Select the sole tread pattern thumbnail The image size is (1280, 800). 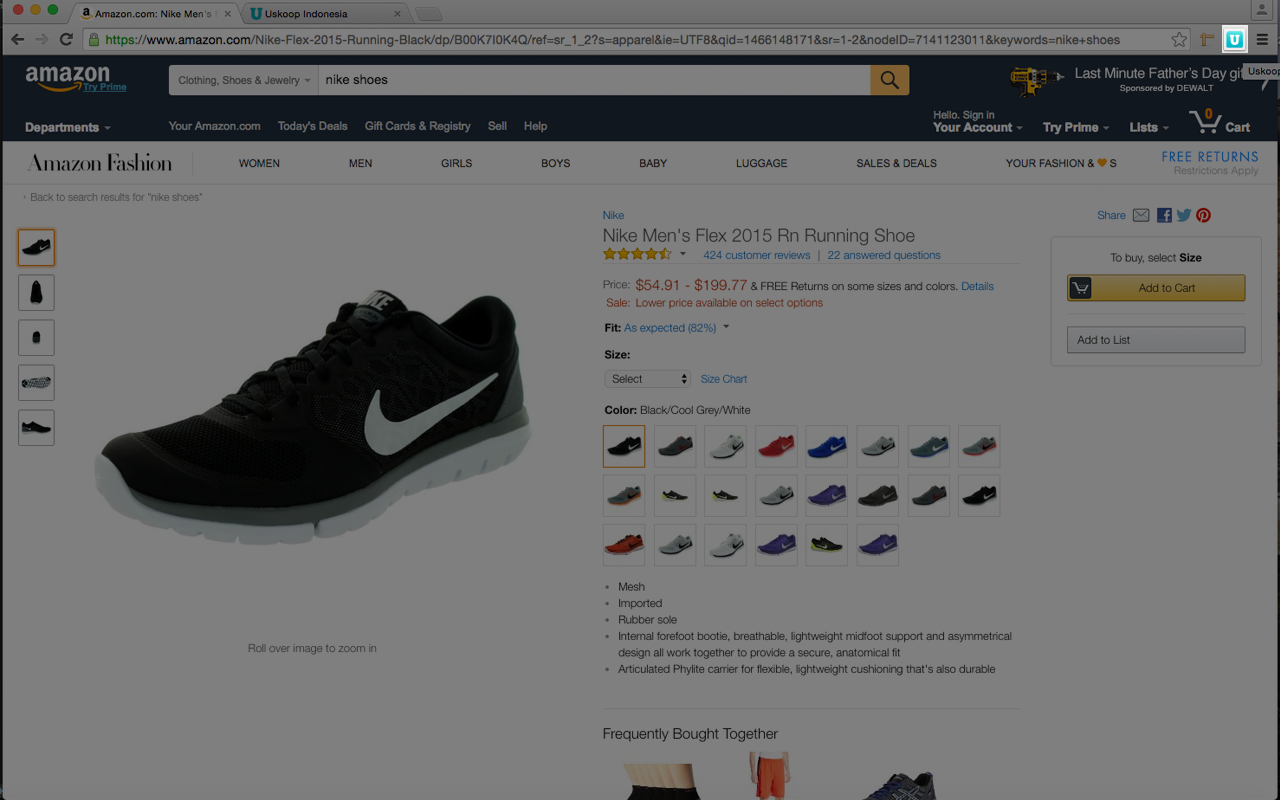coord(36,383)
